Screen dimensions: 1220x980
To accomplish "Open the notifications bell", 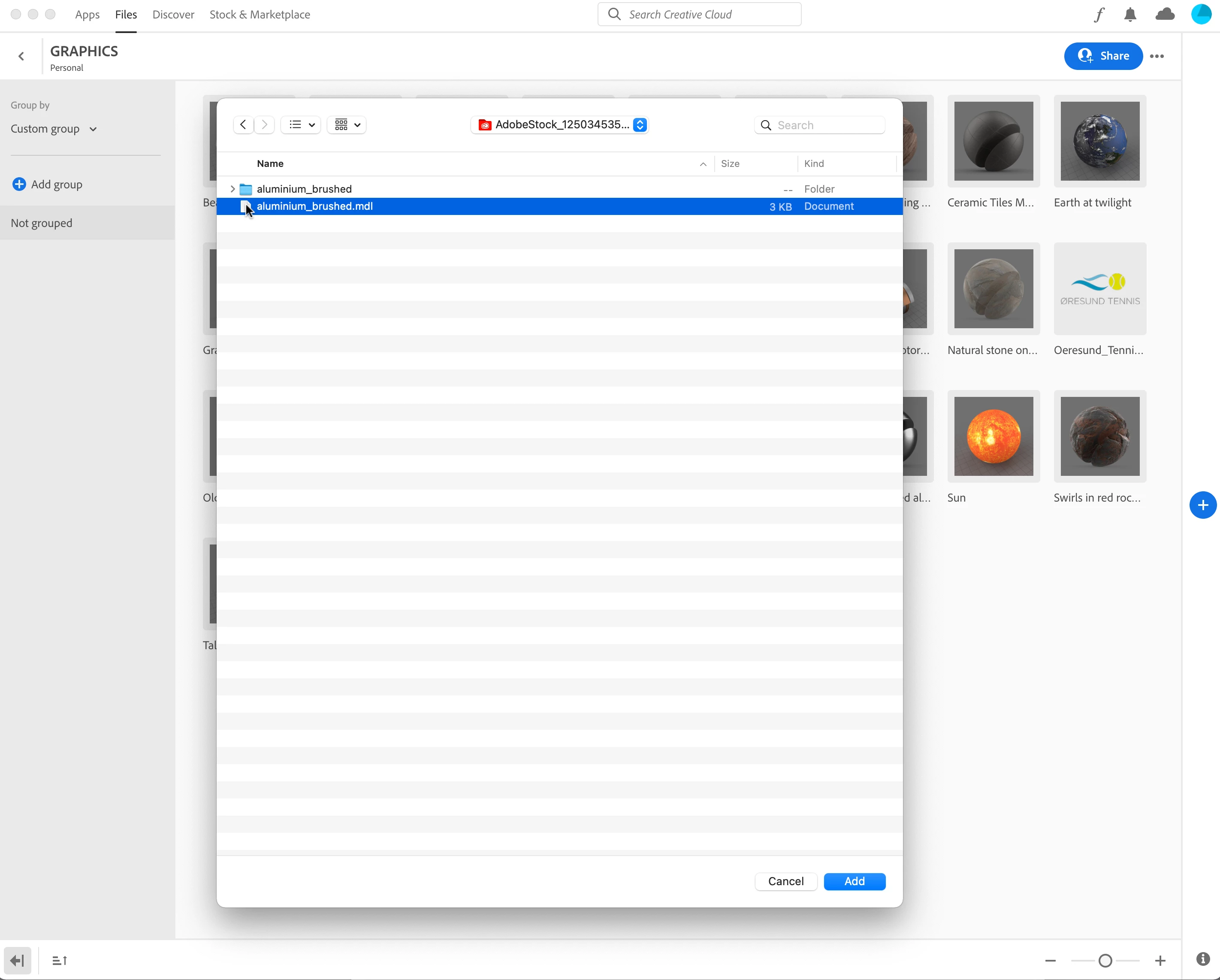I will [1130, 15].
